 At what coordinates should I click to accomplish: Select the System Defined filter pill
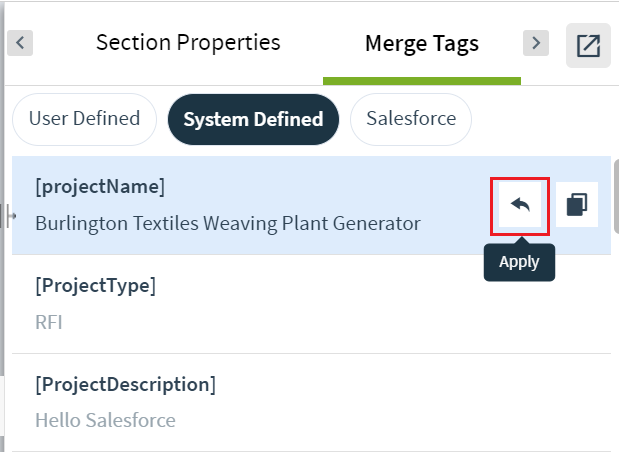pos(253,119)
